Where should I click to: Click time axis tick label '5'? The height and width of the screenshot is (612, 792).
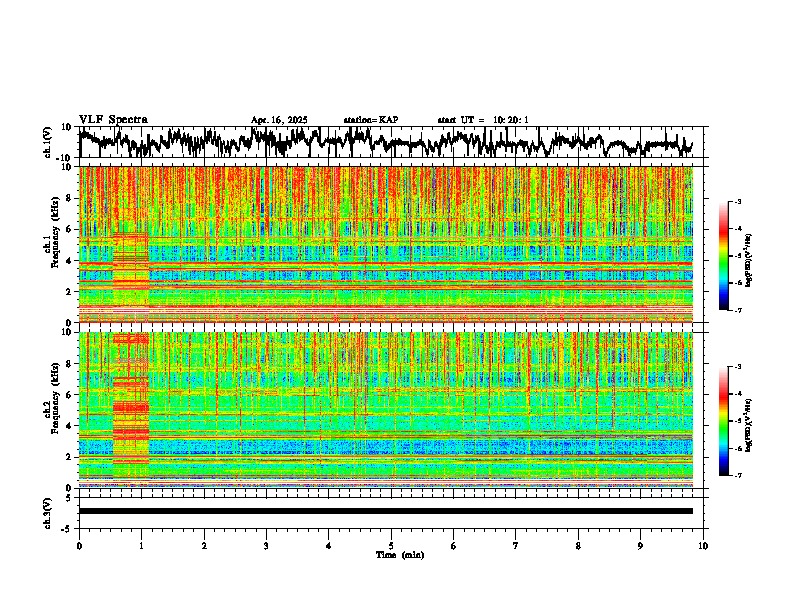[x=391, y=546]
